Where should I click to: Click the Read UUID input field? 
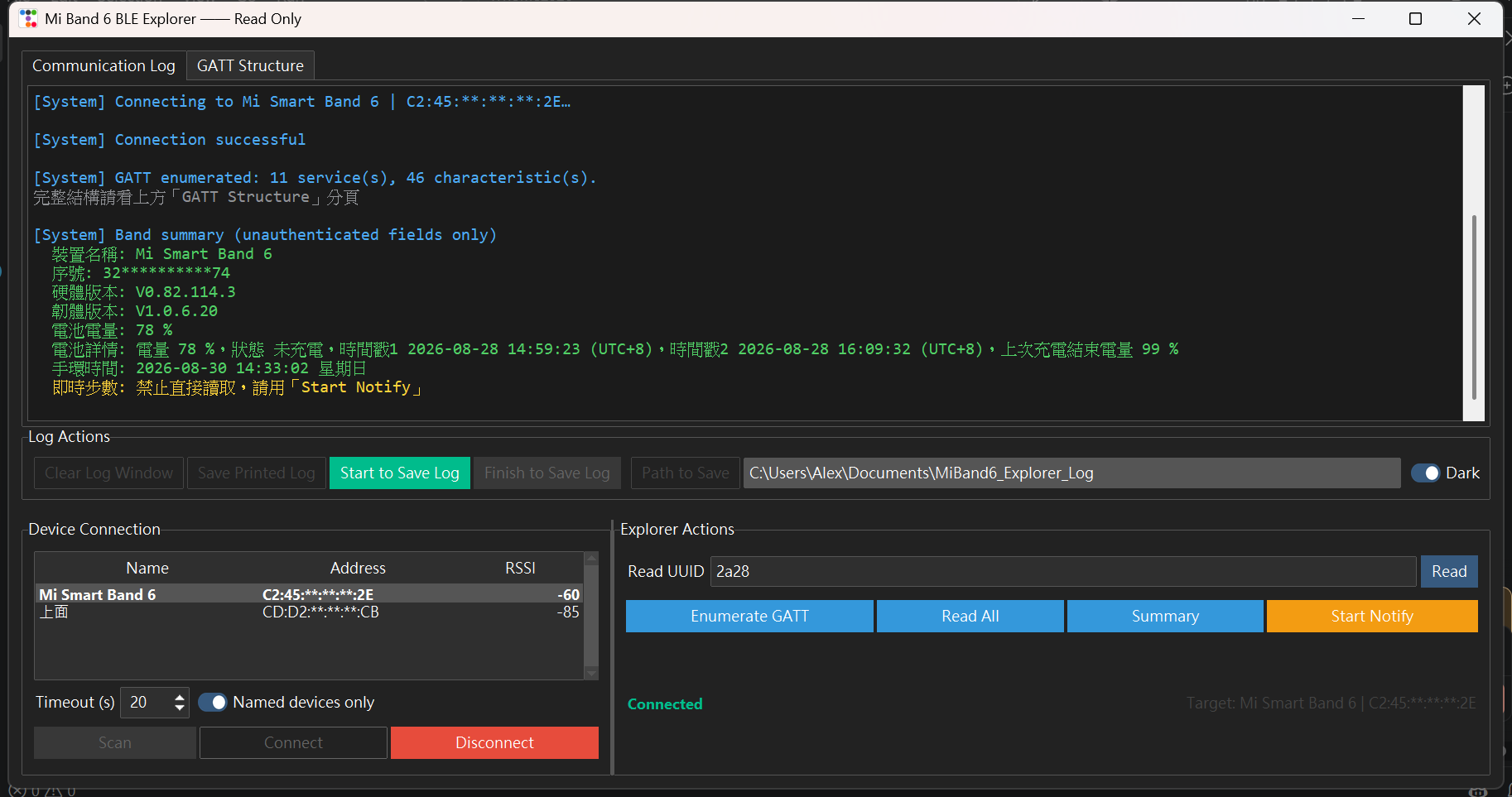(1063, 571)
